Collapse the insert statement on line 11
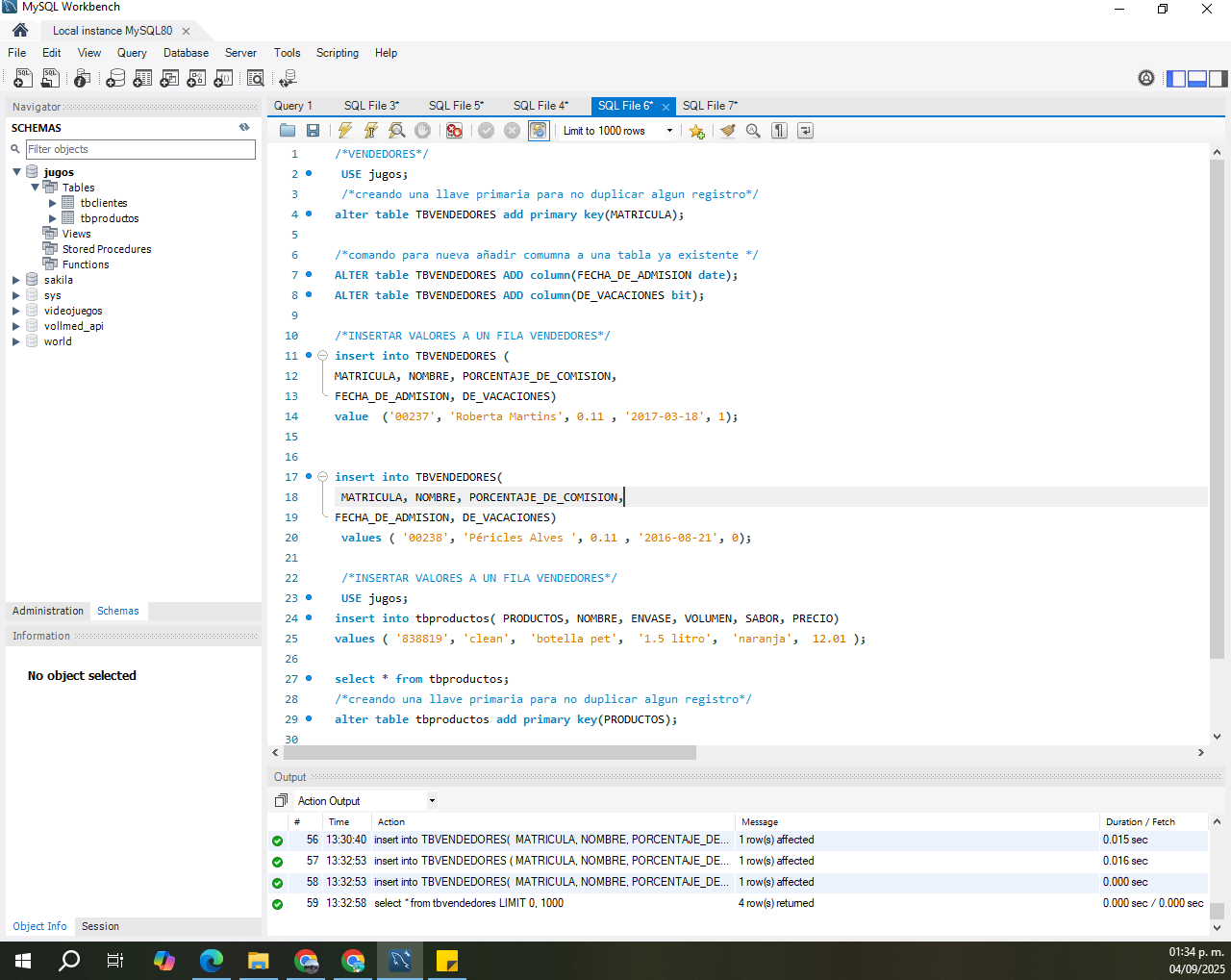The height and width of the screenshot is (980, 1231). pos(323,356)
